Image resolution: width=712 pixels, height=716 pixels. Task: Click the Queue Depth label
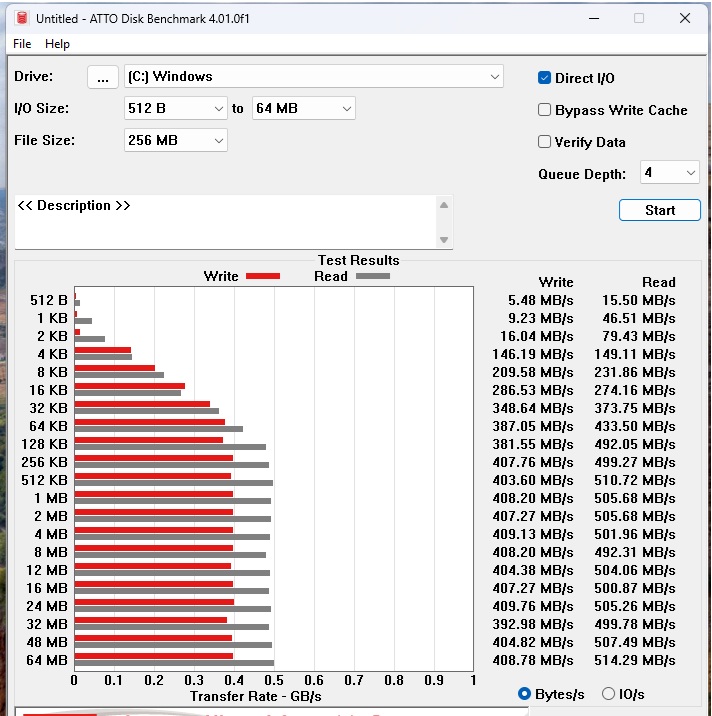(x=582, y=174)
